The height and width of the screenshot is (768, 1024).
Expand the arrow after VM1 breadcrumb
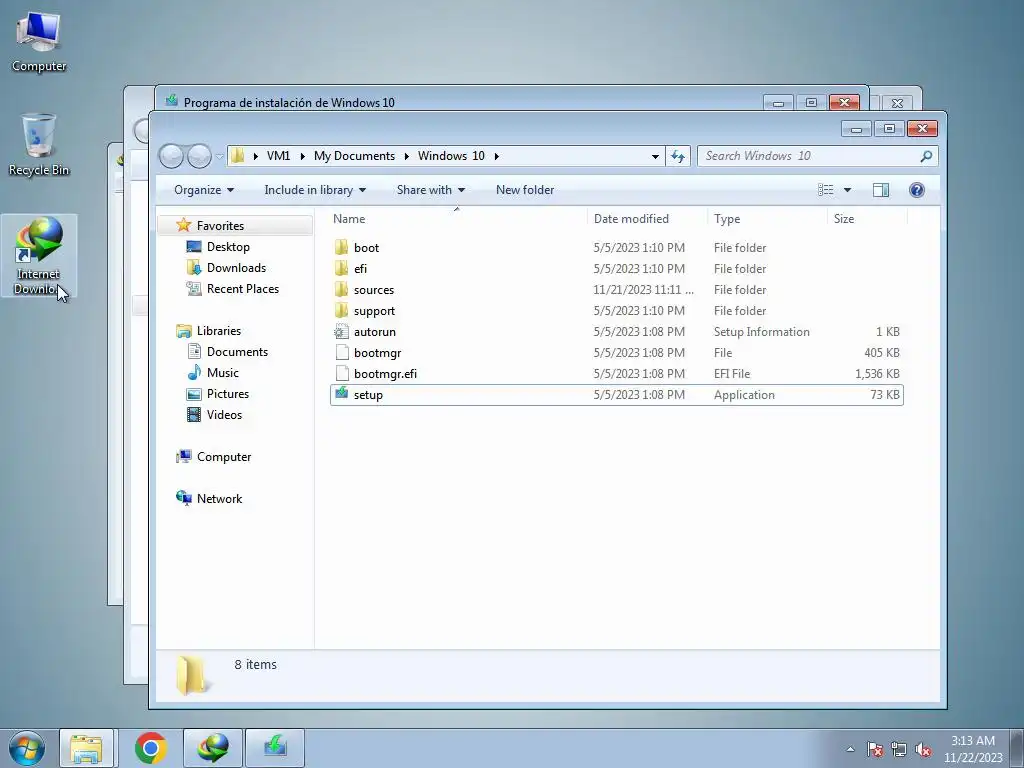click(x=302, y=156)
